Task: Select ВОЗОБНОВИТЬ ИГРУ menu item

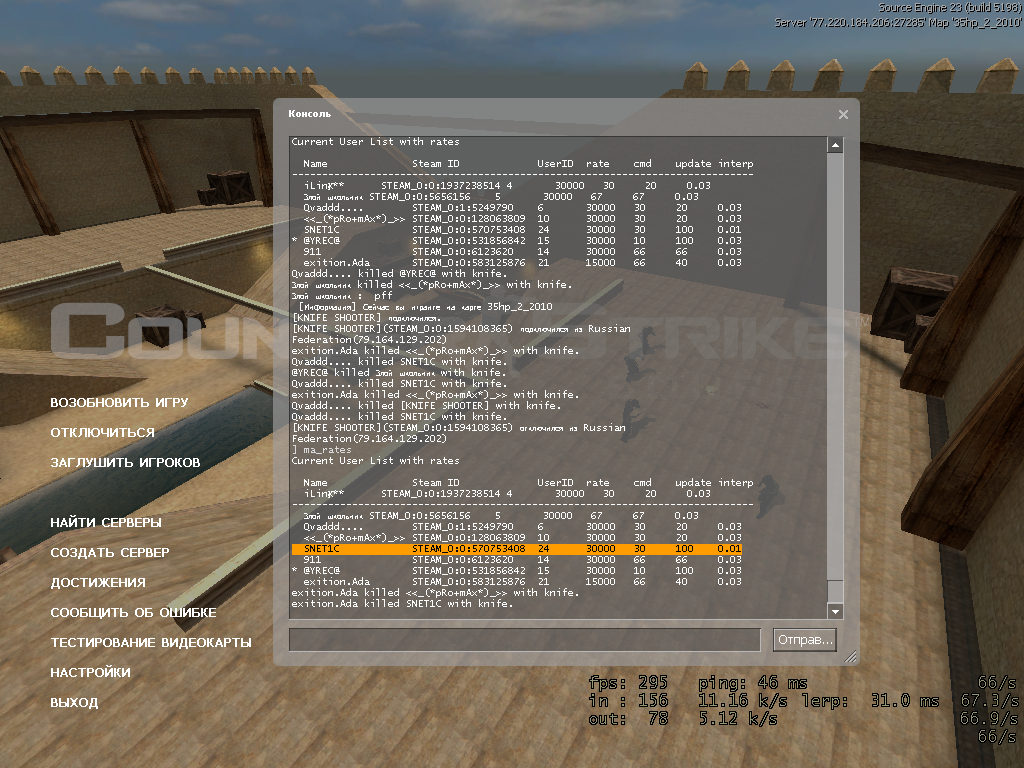Action: click(x=120, y=402)
